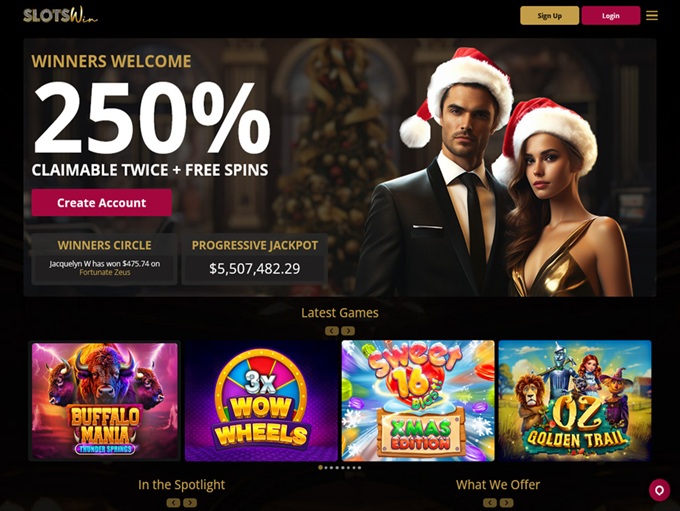
Task: Open the round chat bubble icon
Action: [659, 490]
